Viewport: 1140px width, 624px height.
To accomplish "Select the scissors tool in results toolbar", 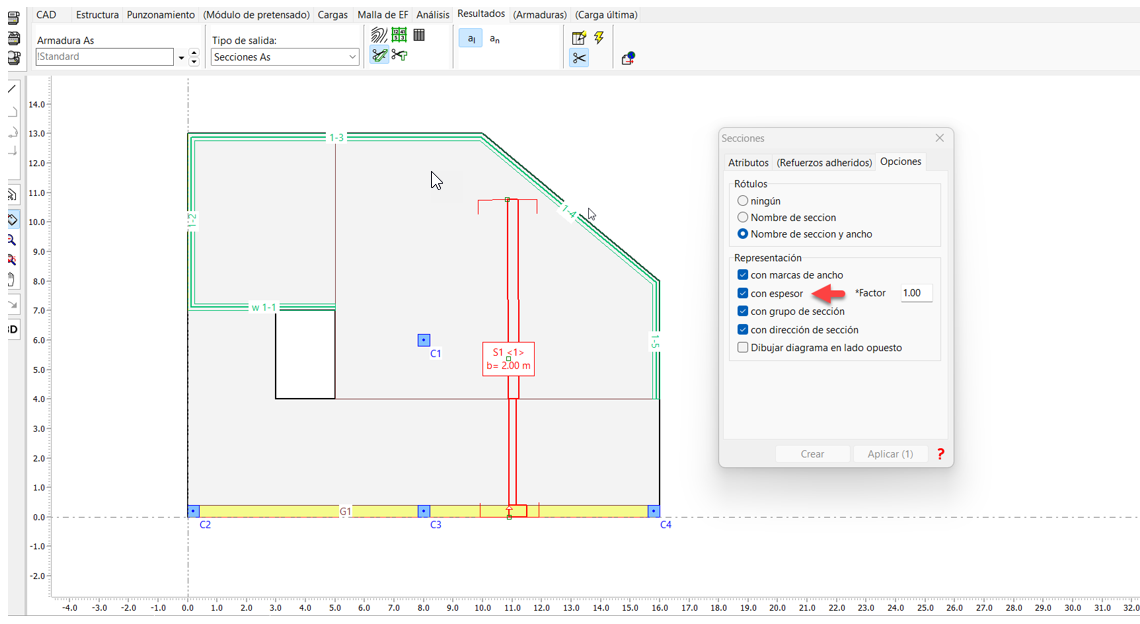I will [579, 58].
